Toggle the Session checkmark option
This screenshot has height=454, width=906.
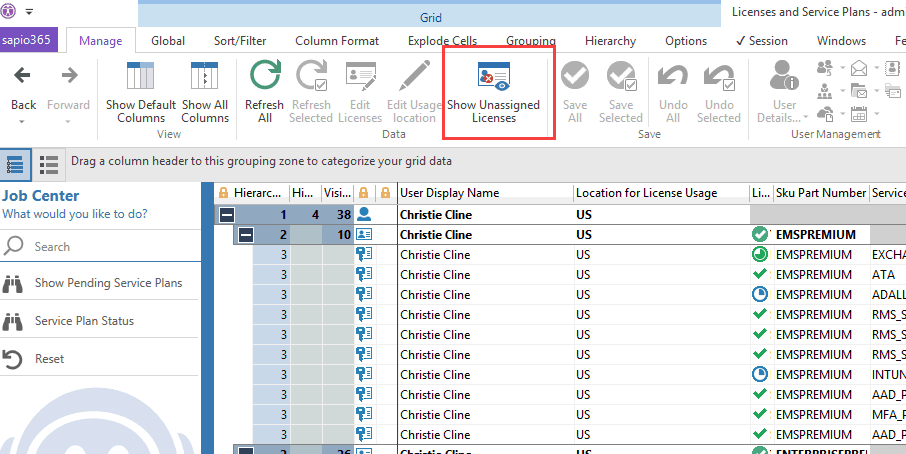coord(761,41)
